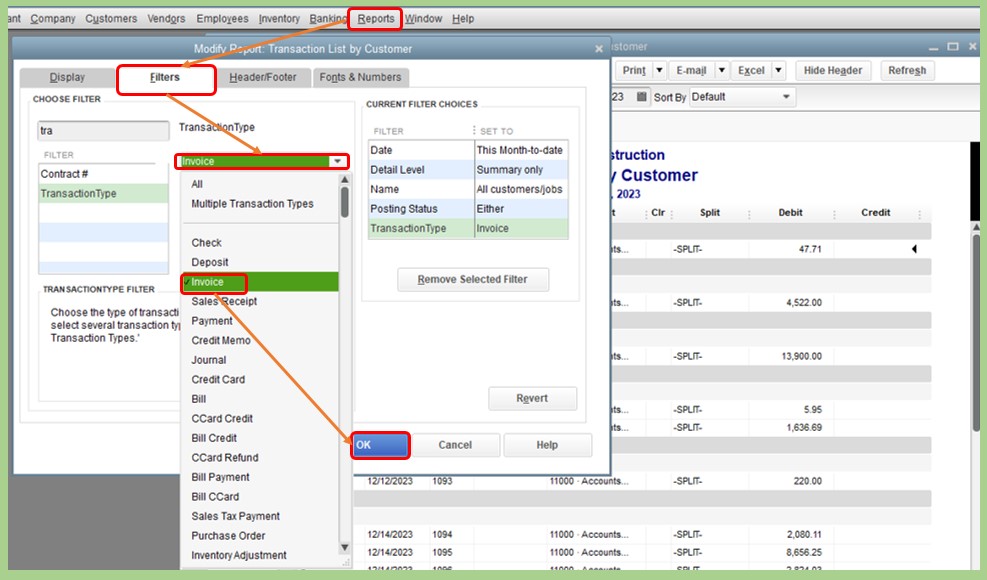Image resolution: width=987 pixels, height=580 pixels.
Task: Open the Customers menu
Action: 111,19
